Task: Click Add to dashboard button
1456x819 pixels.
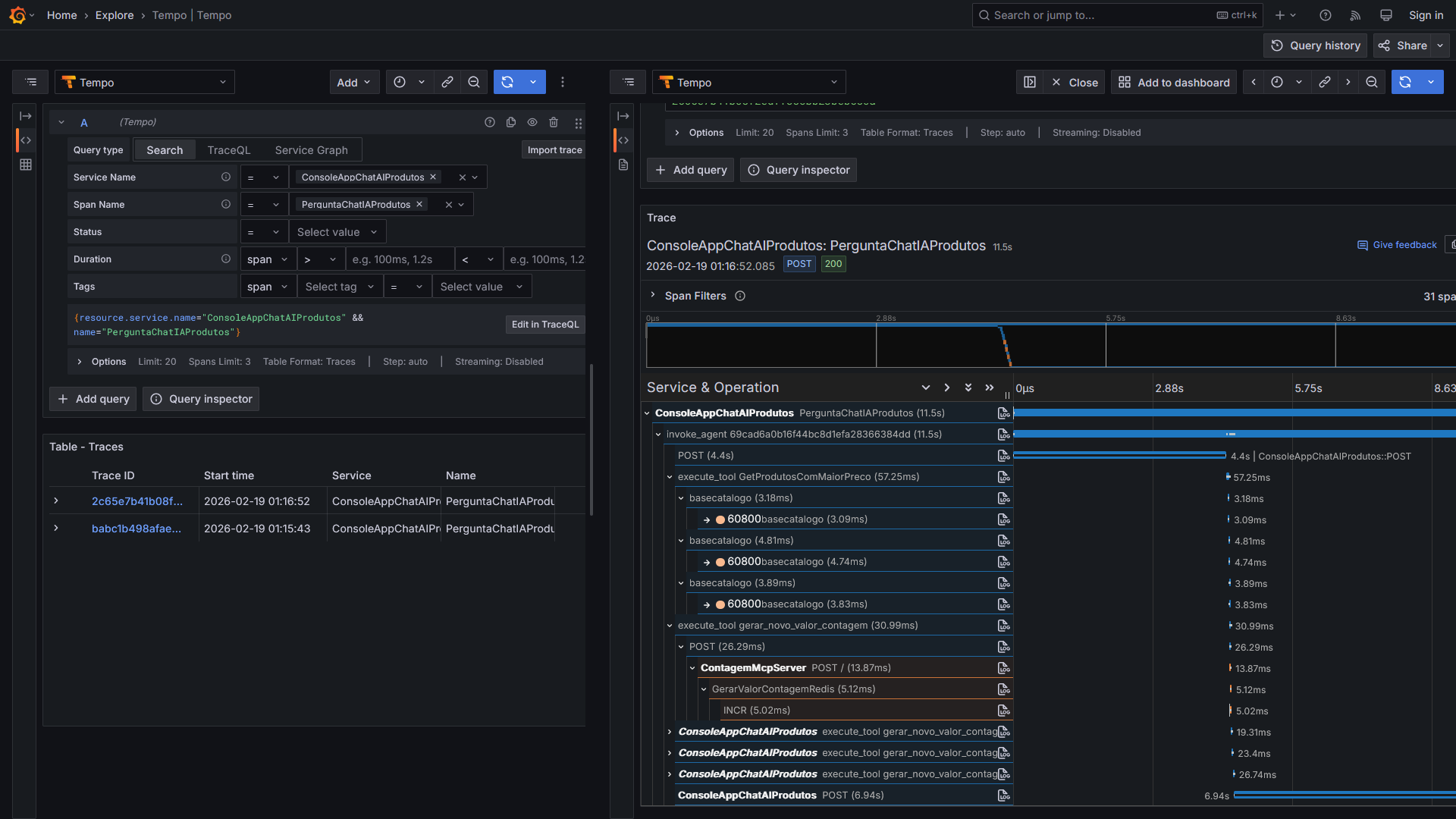Action: (x=1174, y=82)
